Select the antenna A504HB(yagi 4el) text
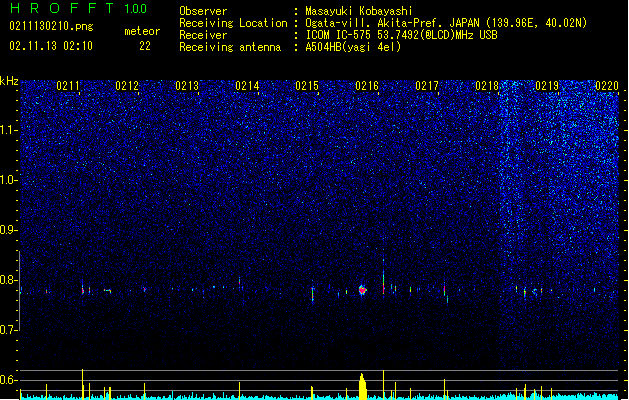629x400 pixels. pyautogui.click(x=353, y=47)
